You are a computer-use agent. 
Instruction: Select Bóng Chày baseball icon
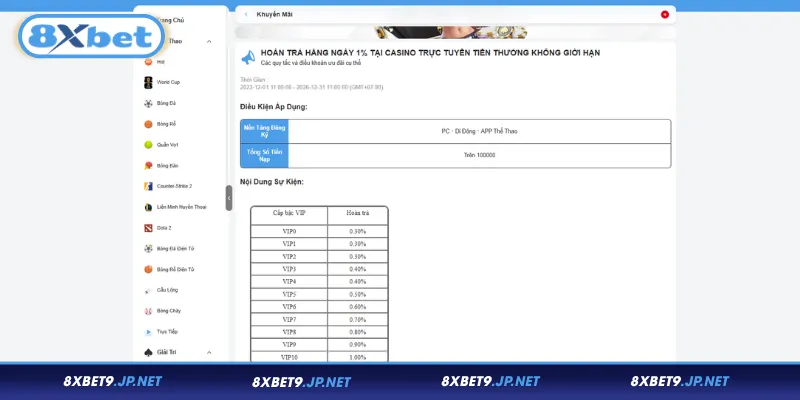click(148, 311)
